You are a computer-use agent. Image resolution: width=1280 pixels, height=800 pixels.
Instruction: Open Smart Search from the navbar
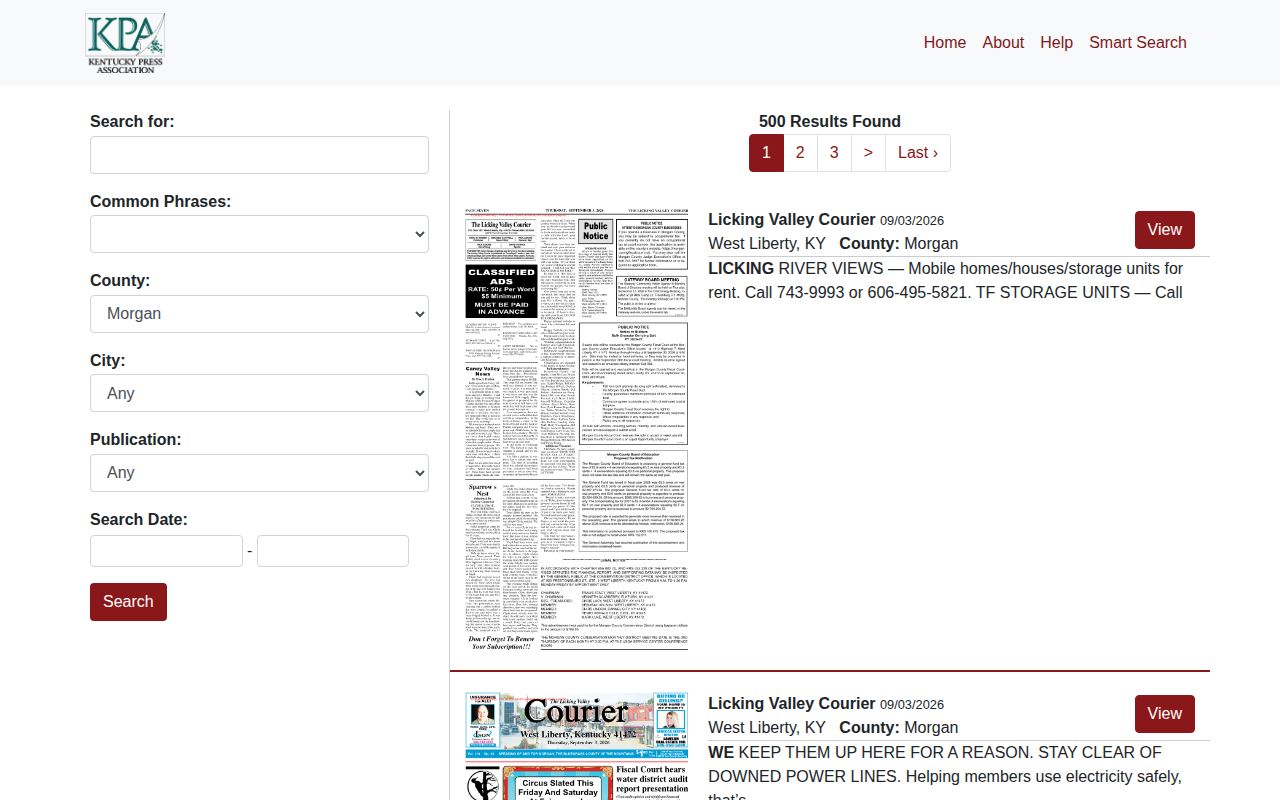point(1138,42)
